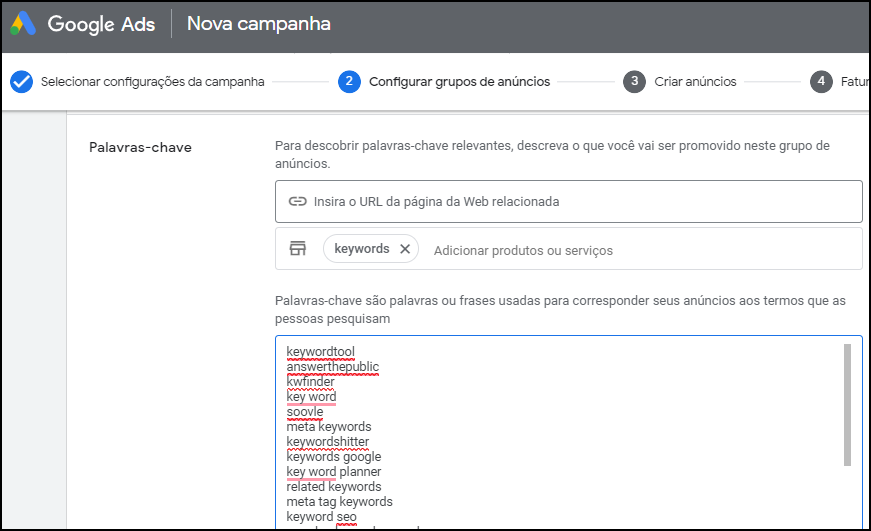
Task: Click the meta keywords line
Action: pyautogui.click(x=329, y=427)
